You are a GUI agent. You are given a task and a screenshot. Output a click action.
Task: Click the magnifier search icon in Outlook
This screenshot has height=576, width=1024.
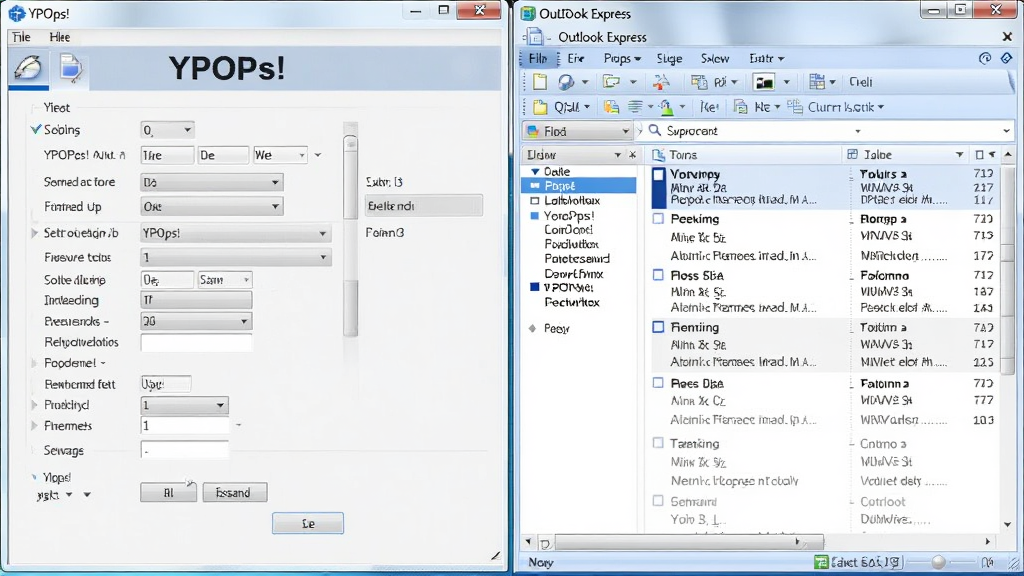coord(654,131)
